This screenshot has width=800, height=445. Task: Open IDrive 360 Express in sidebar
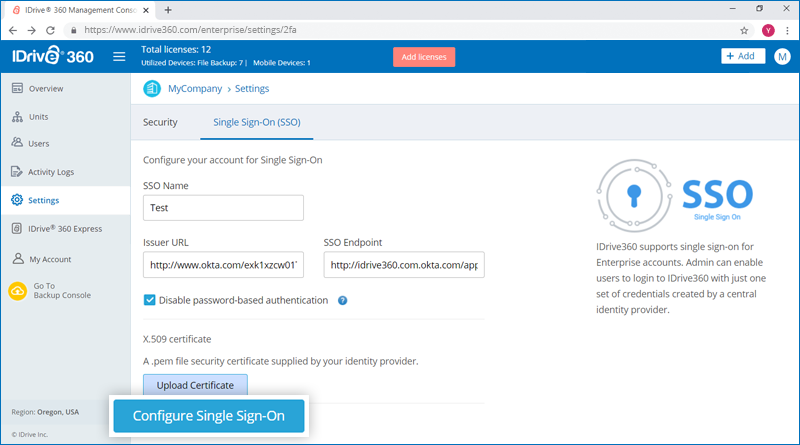(x=65, y=229)
